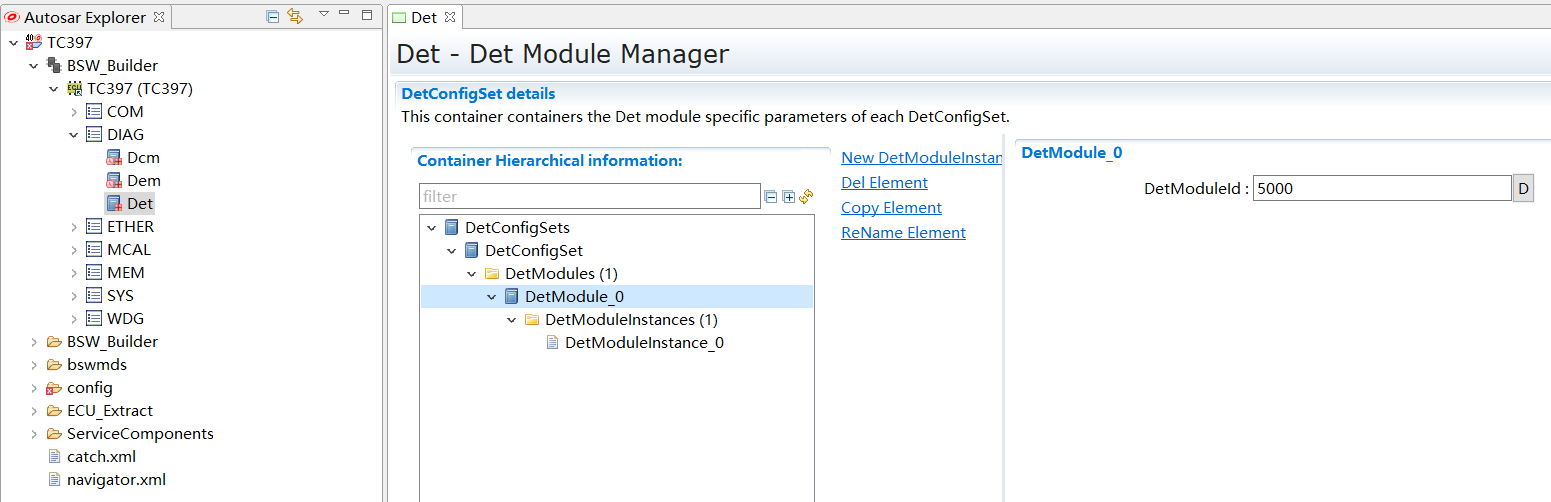Click the refresh icon beside filter box
The image size is (1551, 502).
tap(806, 197)
